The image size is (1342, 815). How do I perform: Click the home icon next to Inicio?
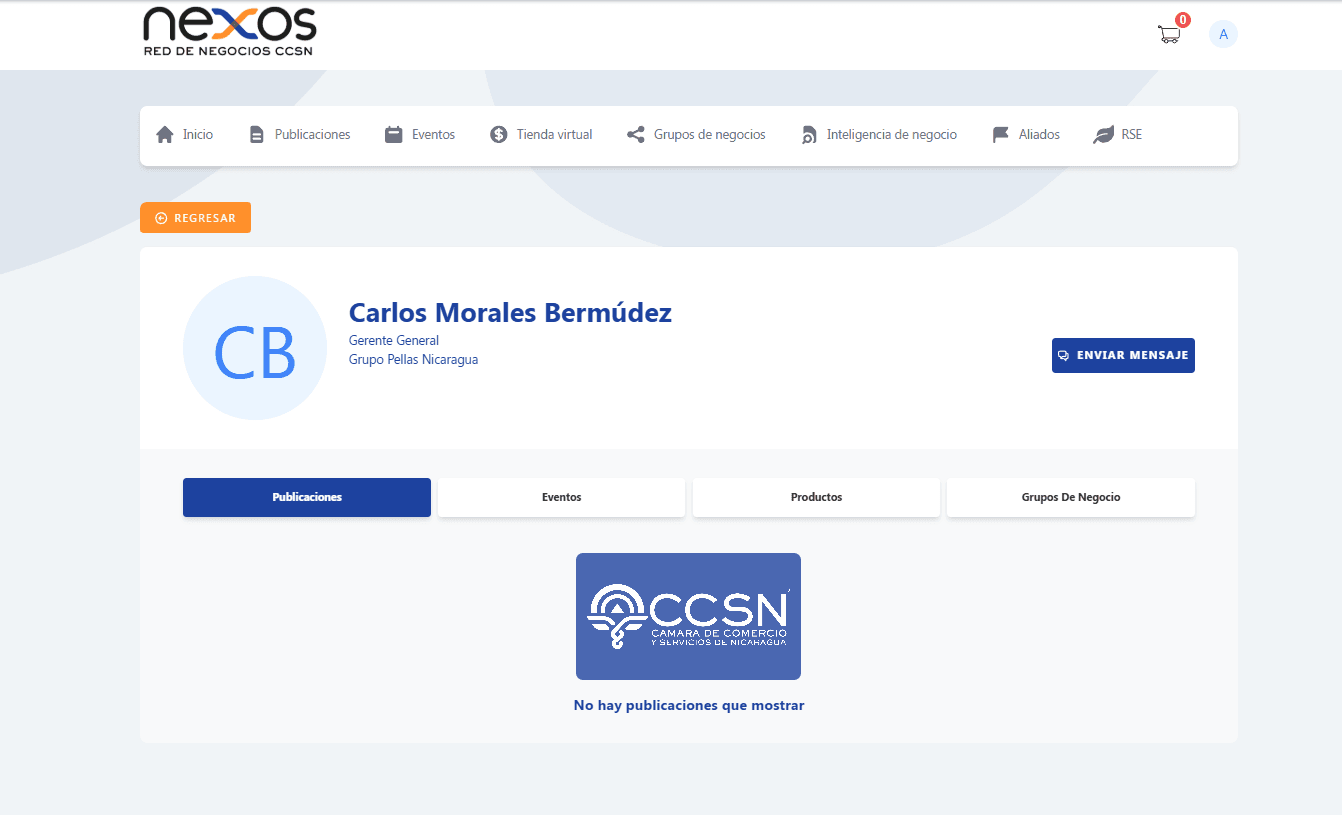(x=165, y=134)
